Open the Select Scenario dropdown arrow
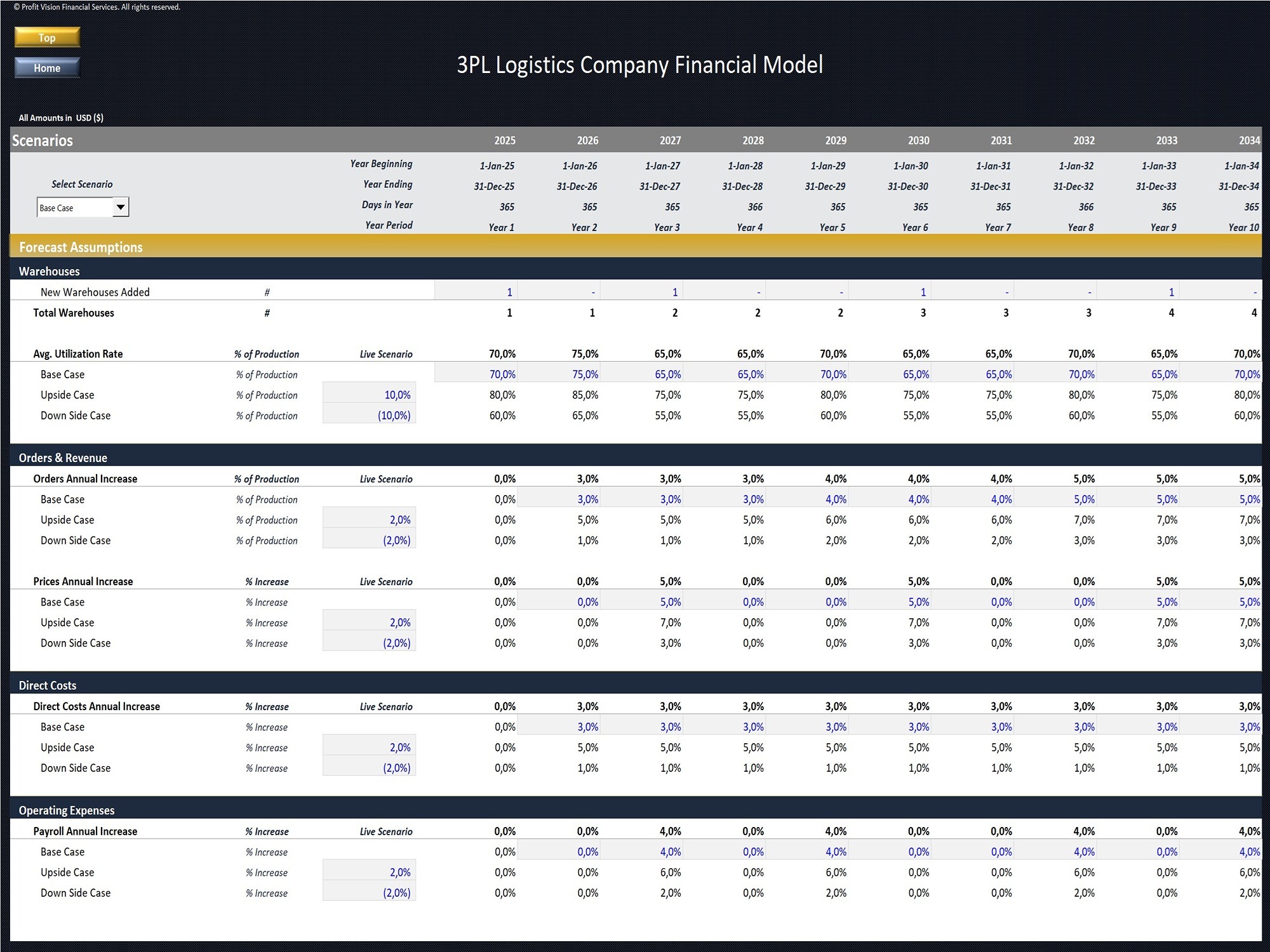1270x952 pixels. [x=121, y=207]
